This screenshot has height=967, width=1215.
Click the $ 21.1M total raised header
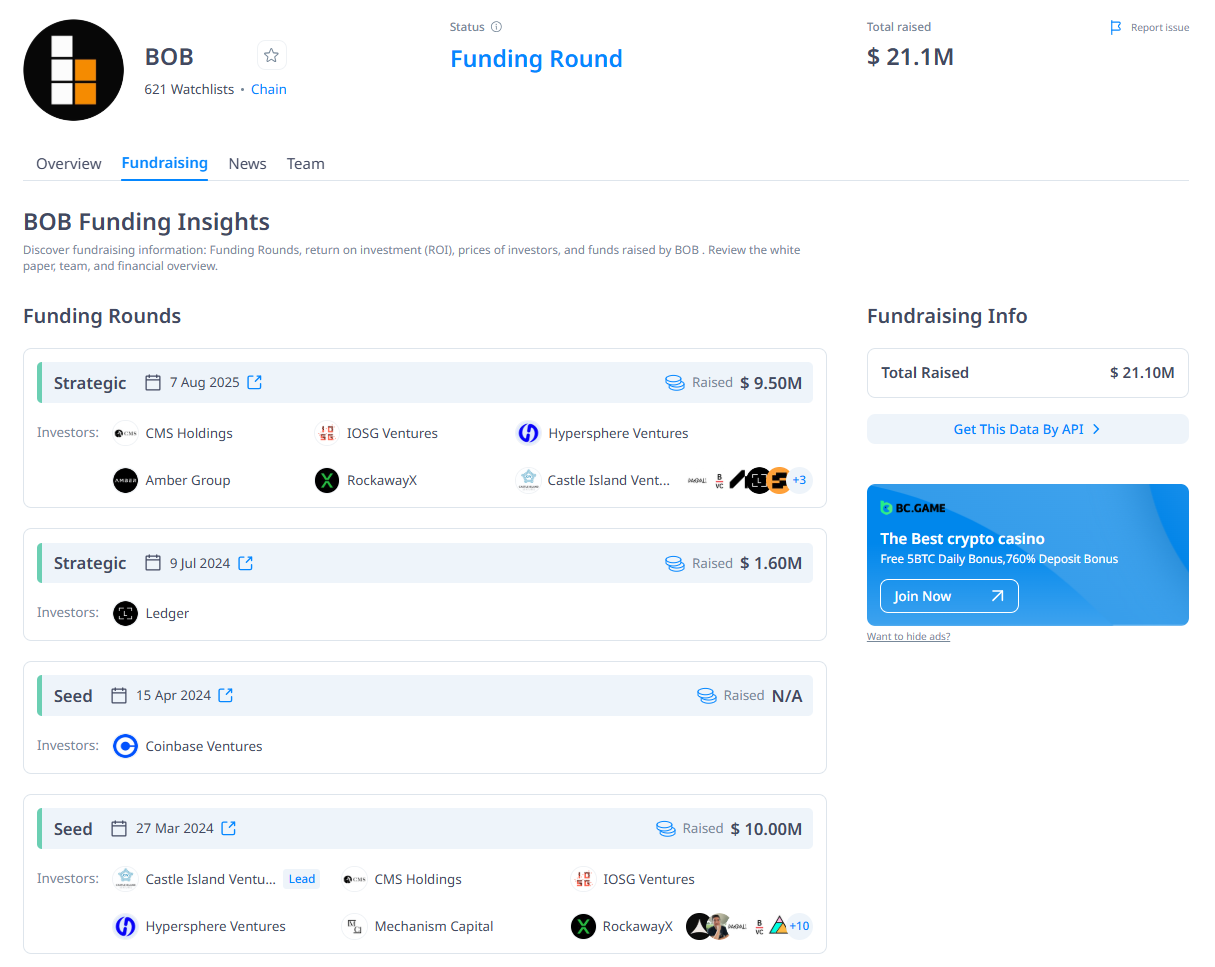910,57
